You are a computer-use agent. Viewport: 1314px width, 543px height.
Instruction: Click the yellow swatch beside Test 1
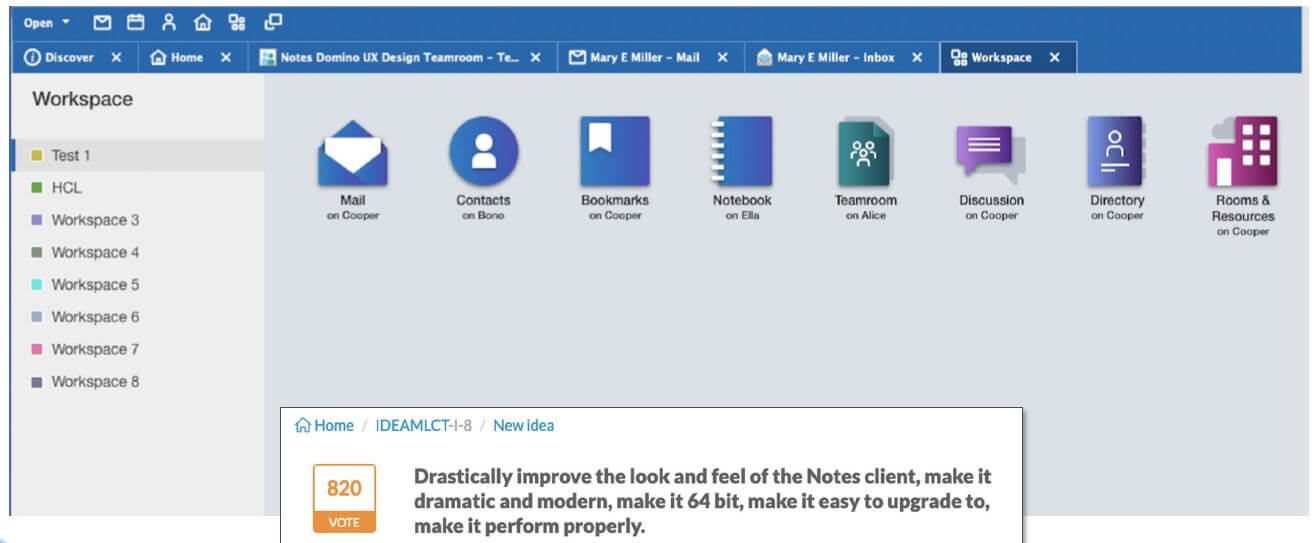pyautogui.click(x=37, y=155)
